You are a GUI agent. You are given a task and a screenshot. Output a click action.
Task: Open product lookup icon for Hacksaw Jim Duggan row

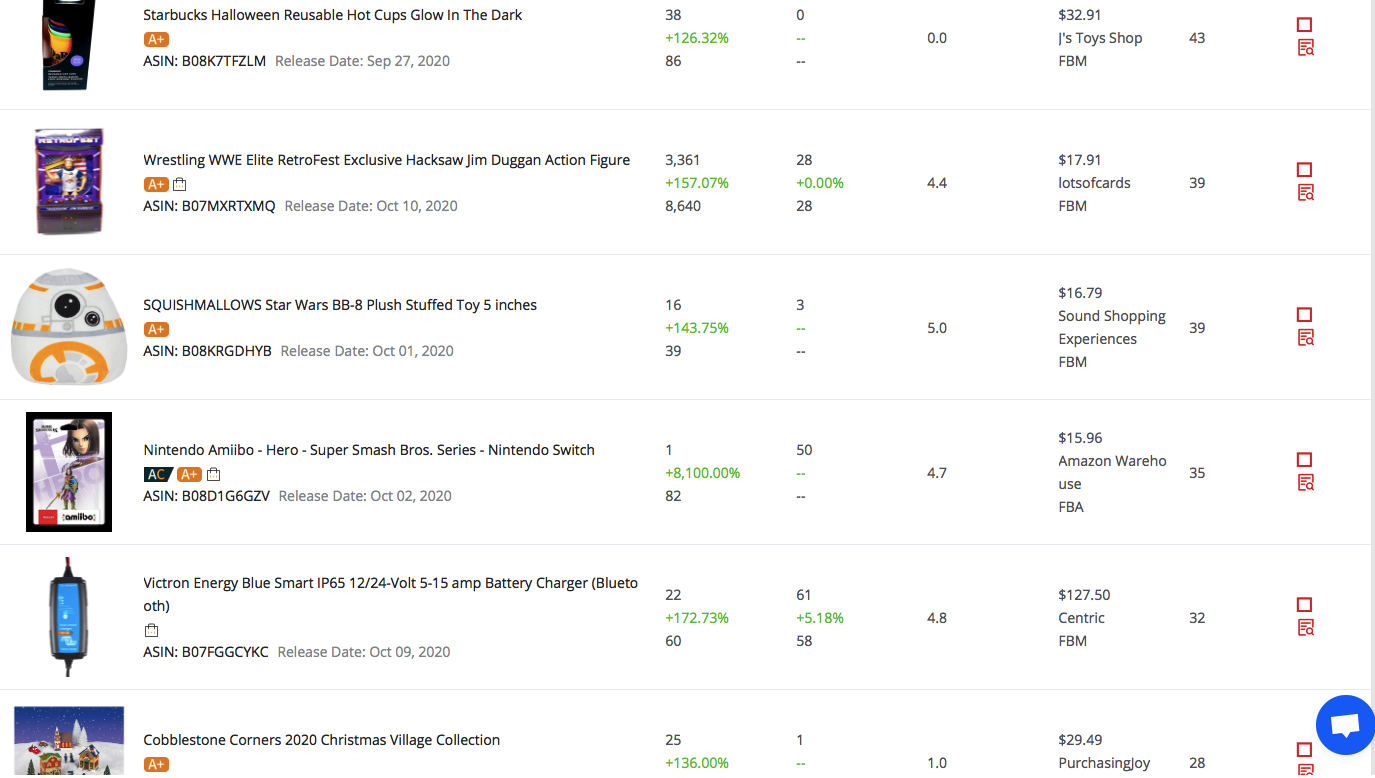1305,193
